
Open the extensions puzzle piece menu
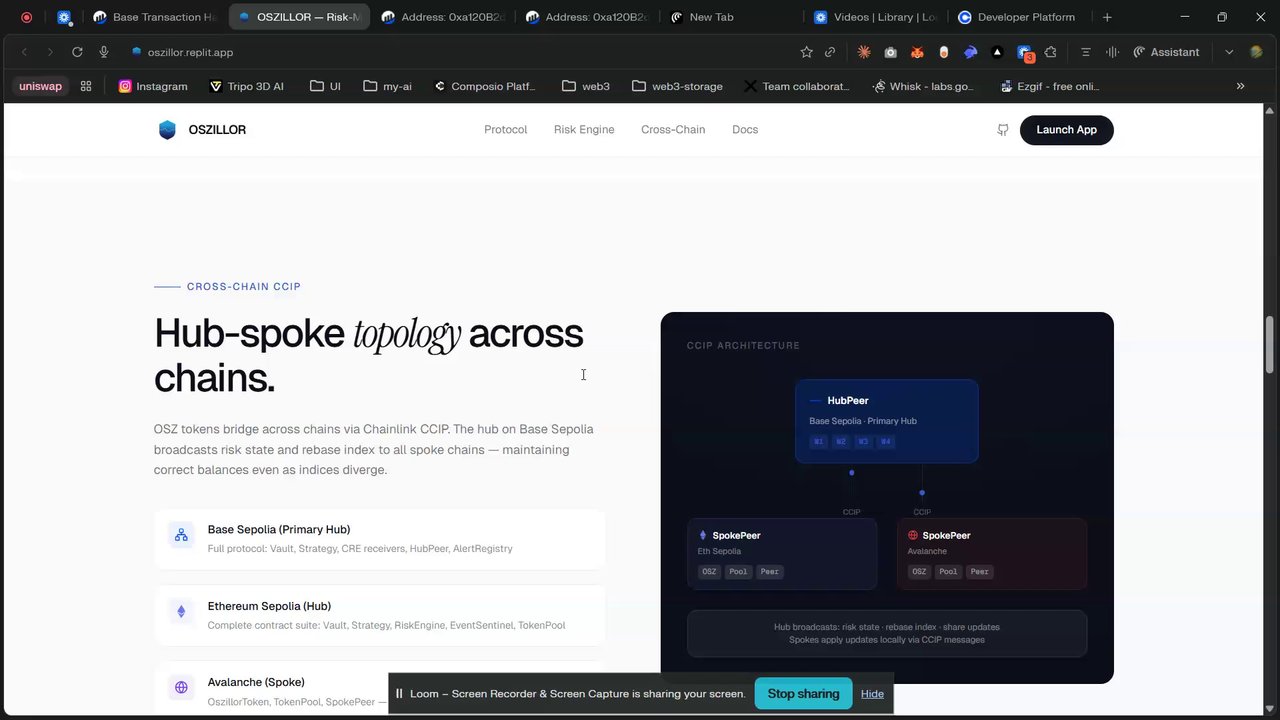pyautogui.click(x=1050, y=52)
